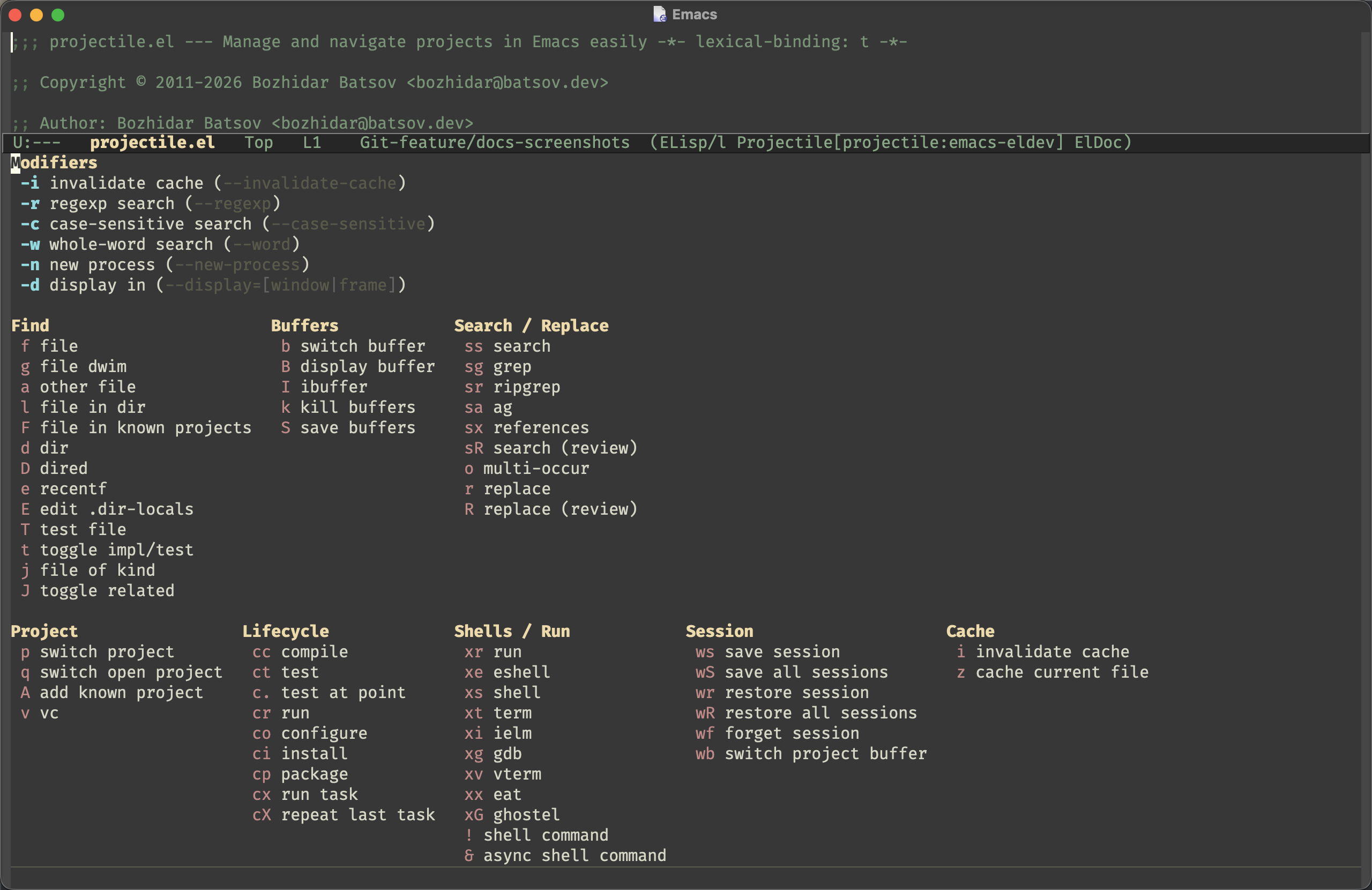
Task: Run 'sa ag' search command
Action: pos(488,407)
